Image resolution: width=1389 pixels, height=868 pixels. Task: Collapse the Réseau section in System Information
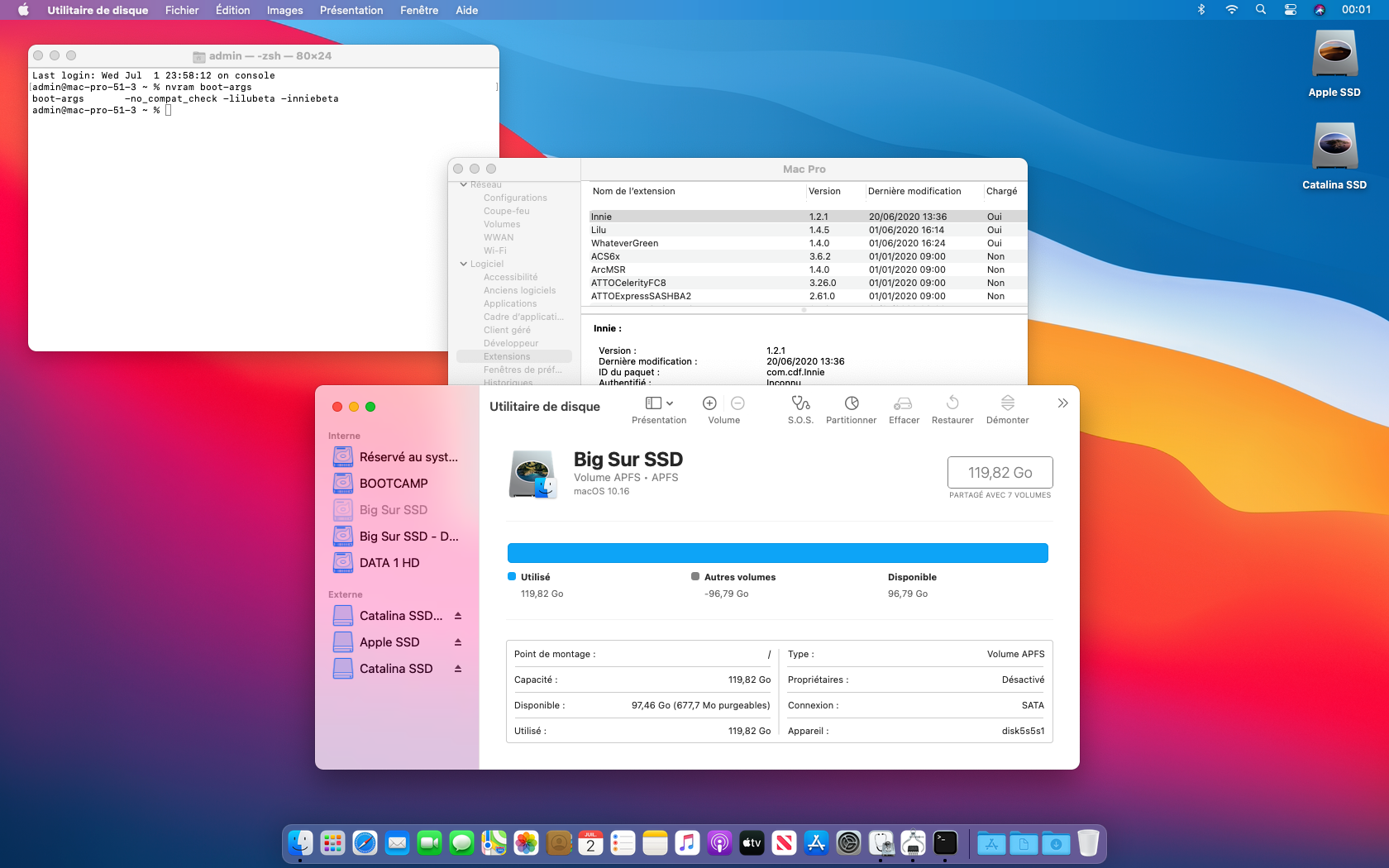pos(464,184)
